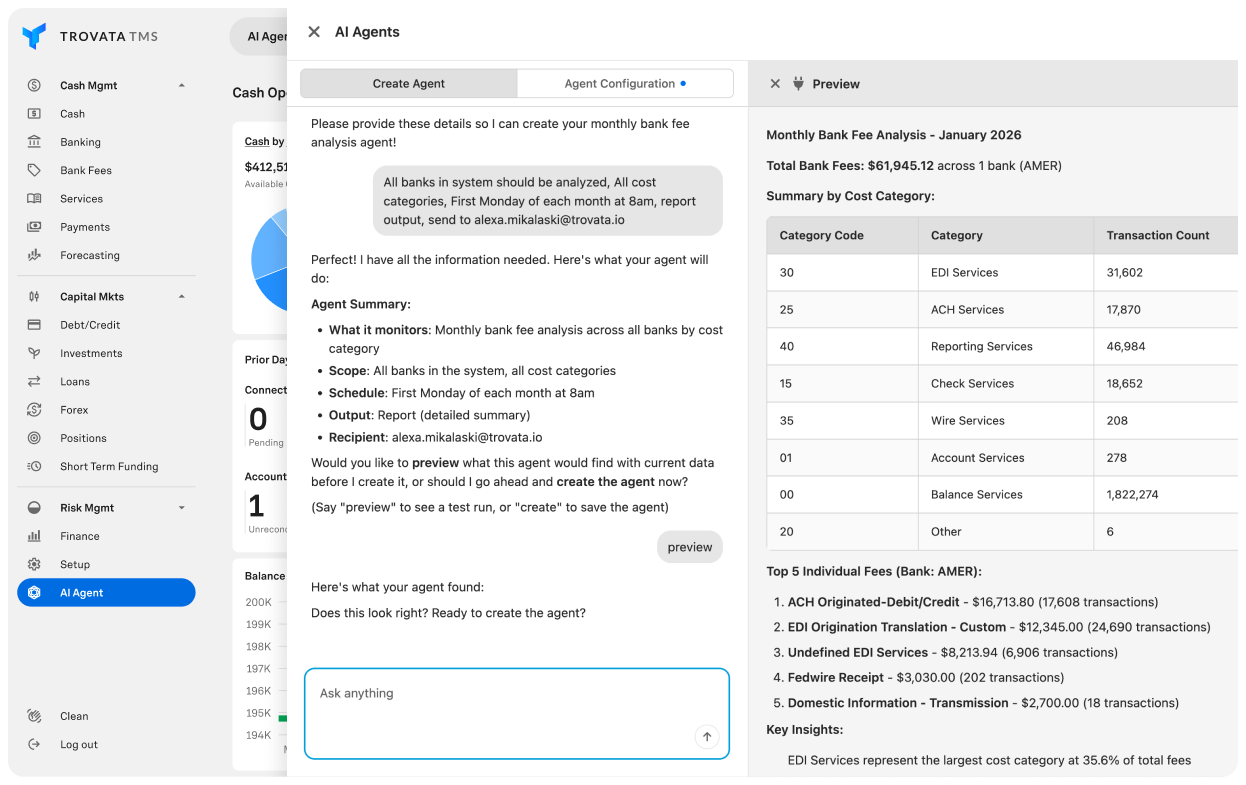Viewport: 1246px width, 785px height.
Task: Open Bank Fees from the tag icon
Action: (34, 170)
